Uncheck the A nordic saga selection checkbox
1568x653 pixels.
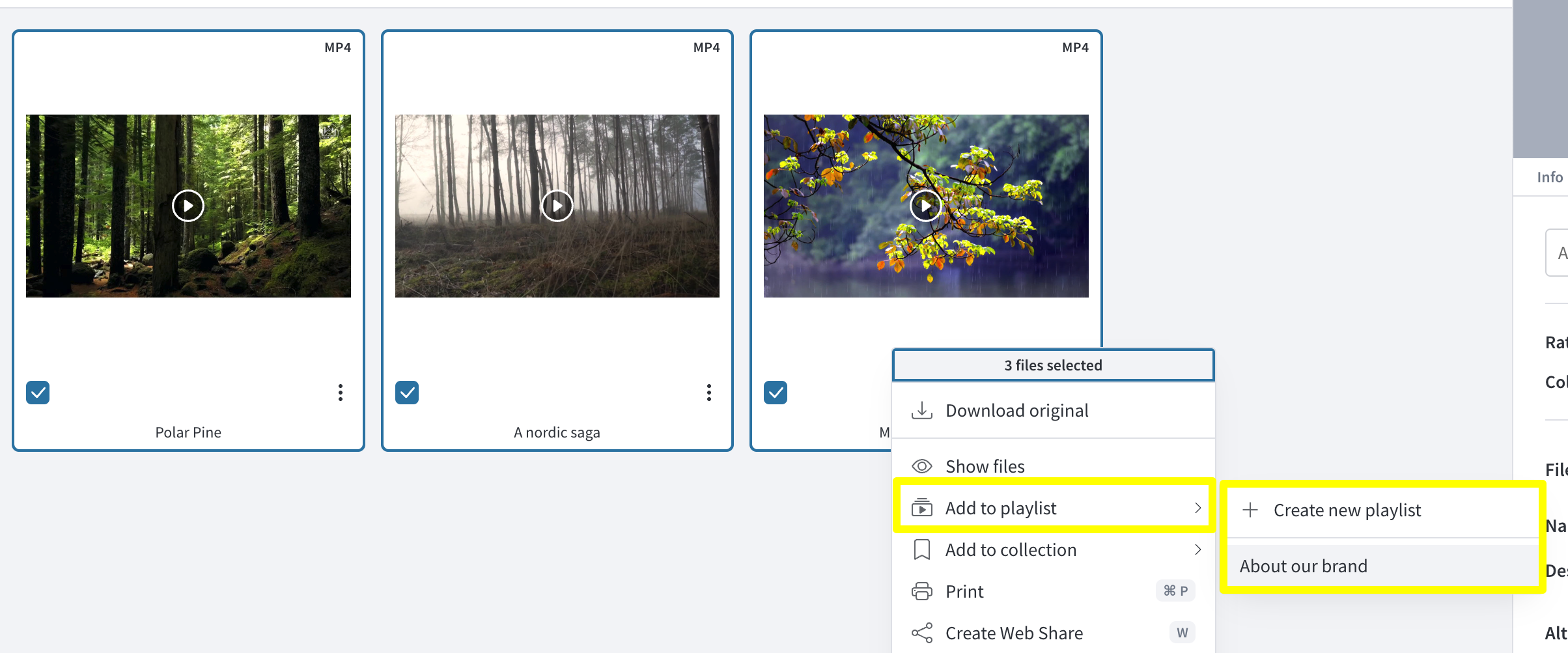(407, 393)
